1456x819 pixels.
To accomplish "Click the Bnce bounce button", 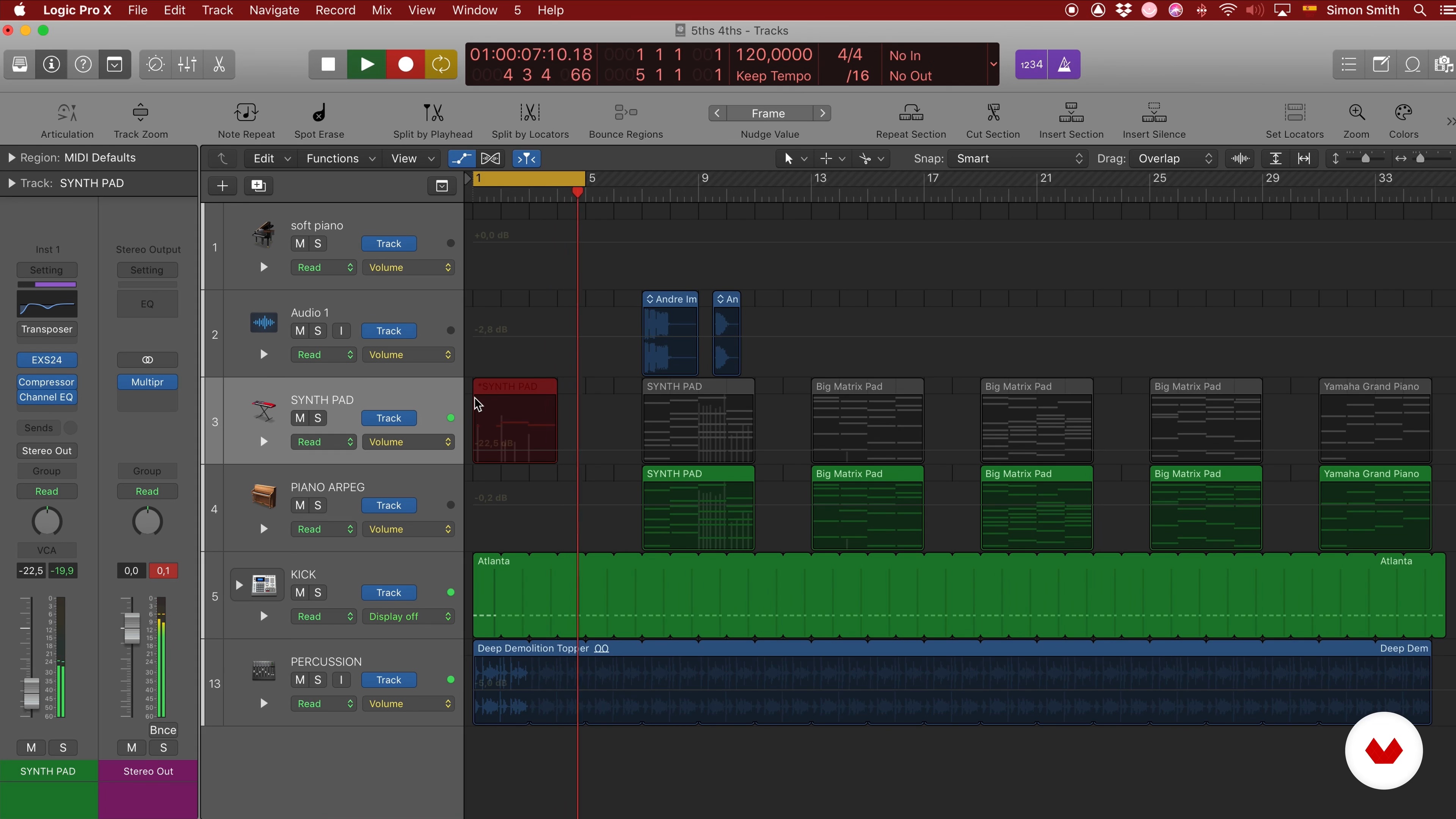I will (163, 730).
